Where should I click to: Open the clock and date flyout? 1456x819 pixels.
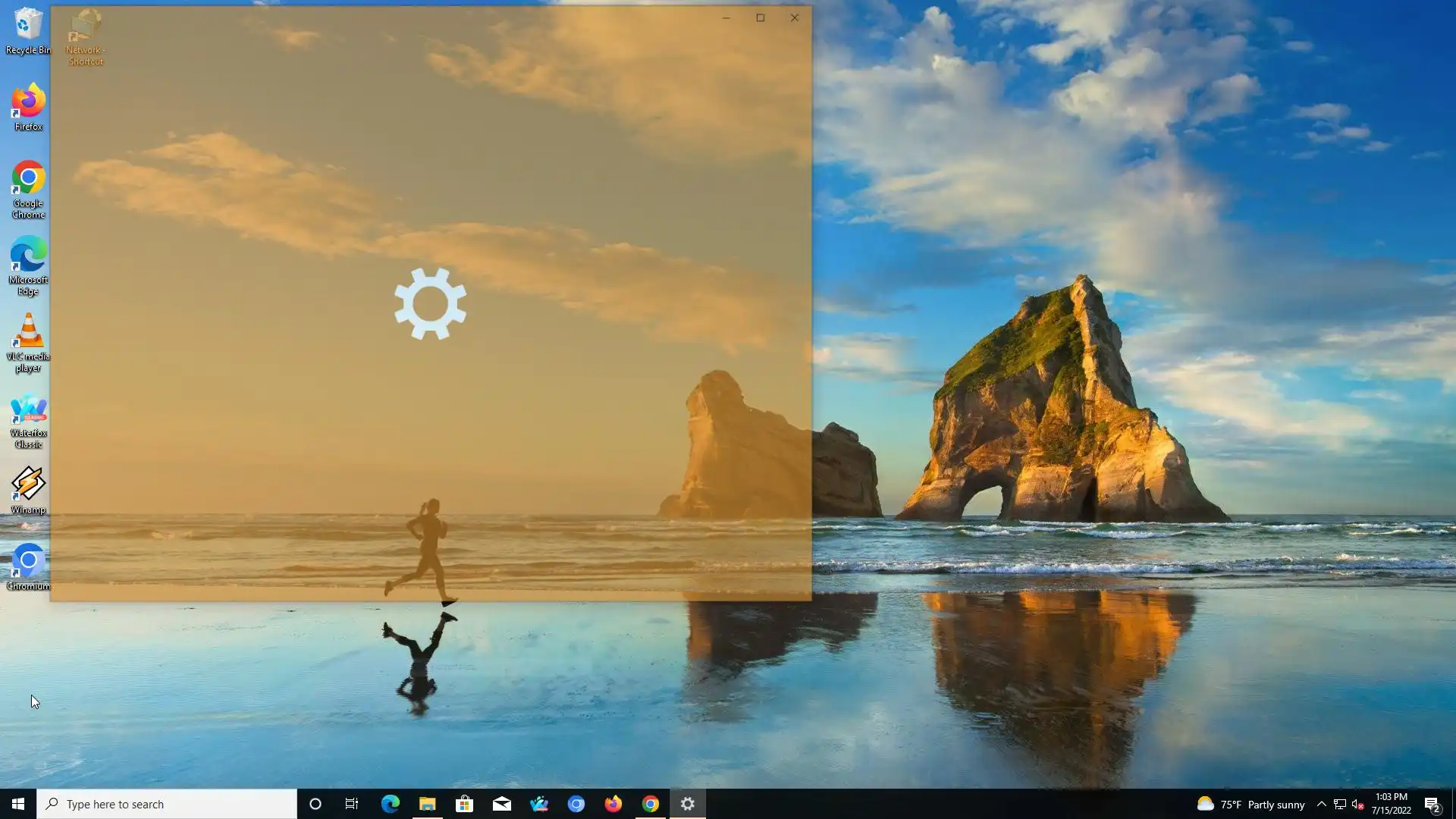pyautogui.click(x=1391, y=804)
